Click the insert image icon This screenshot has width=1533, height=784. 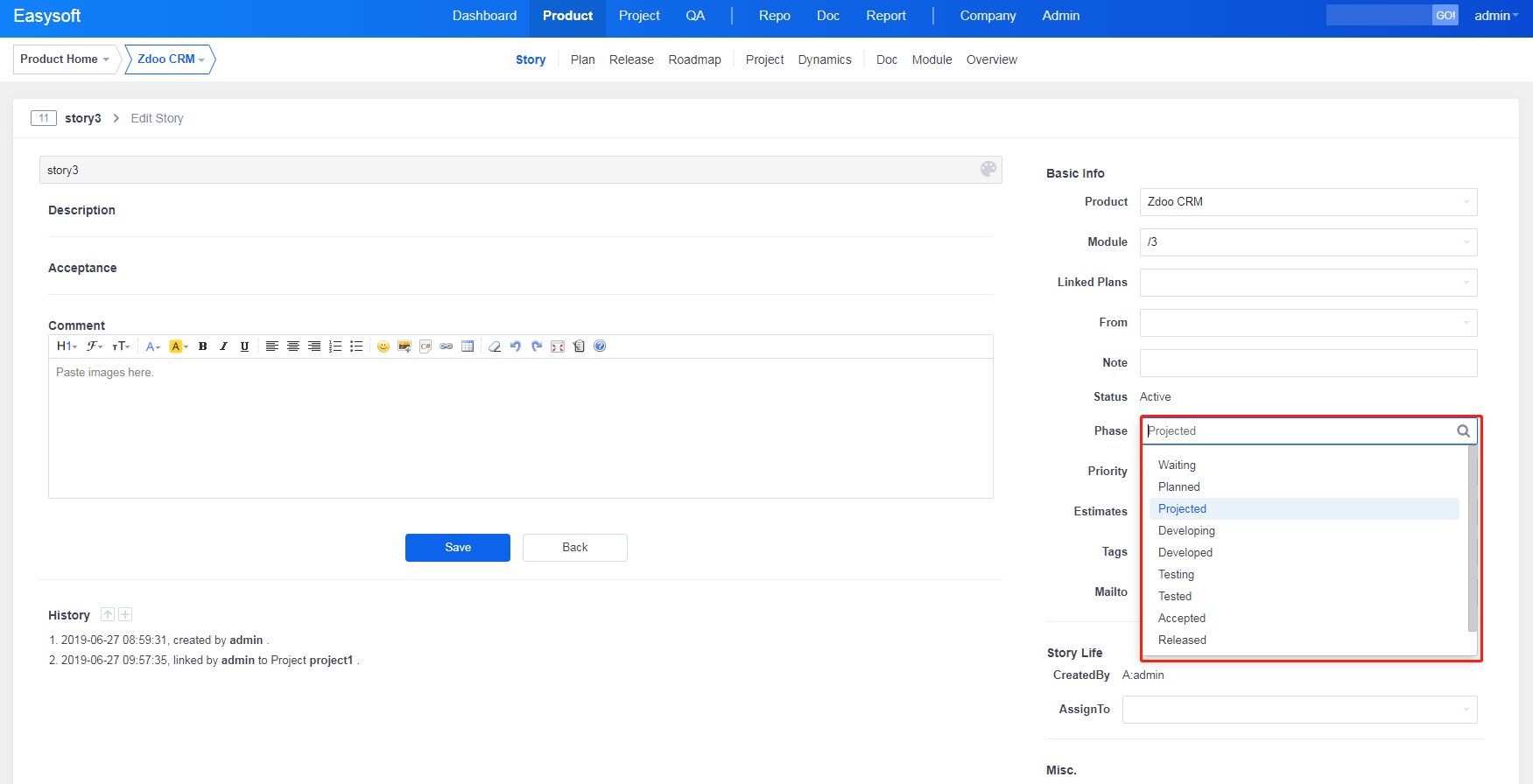coord(404,346)
